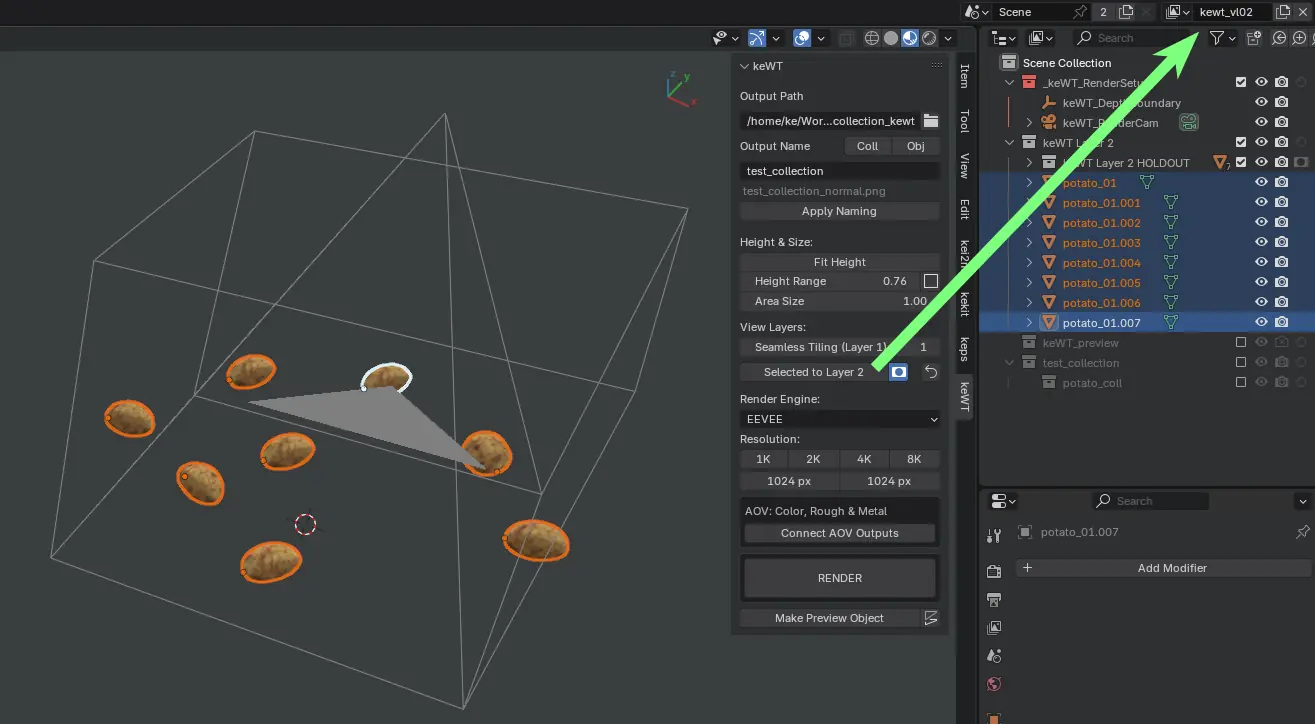The height and width of the screenshot is (724, 1315).
Task: Click the add new collection icon
Action: click(x=1253, y=38)
